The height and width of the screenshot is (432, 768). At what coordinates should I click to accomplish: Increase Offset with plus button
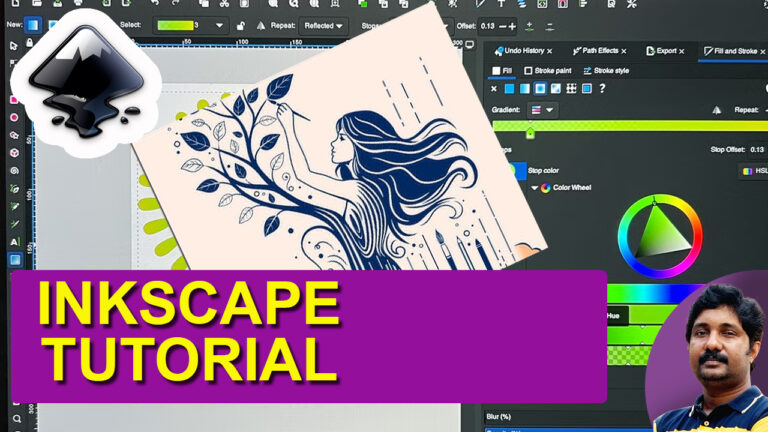(512, 26)
